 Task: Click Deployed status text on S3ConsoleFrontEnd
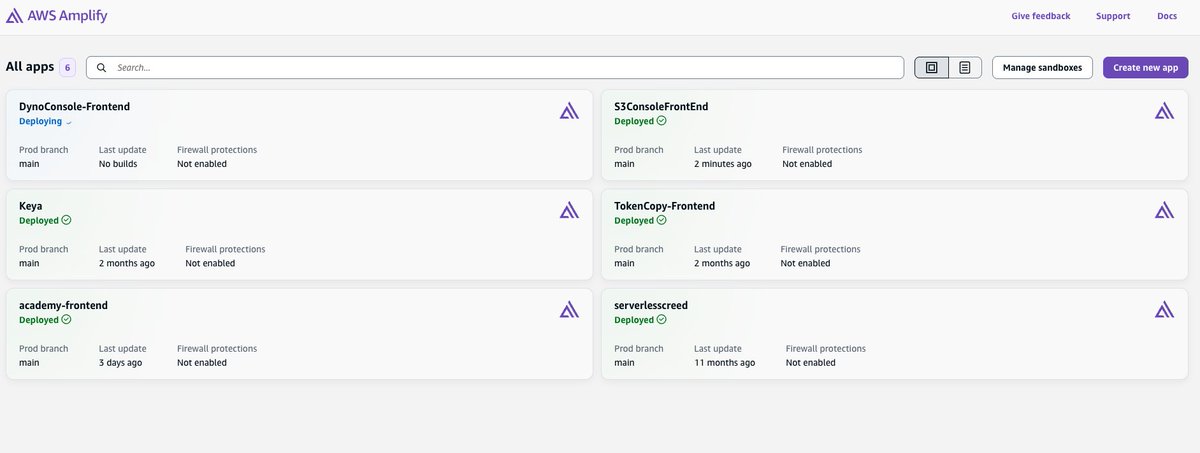coord(634,121)
